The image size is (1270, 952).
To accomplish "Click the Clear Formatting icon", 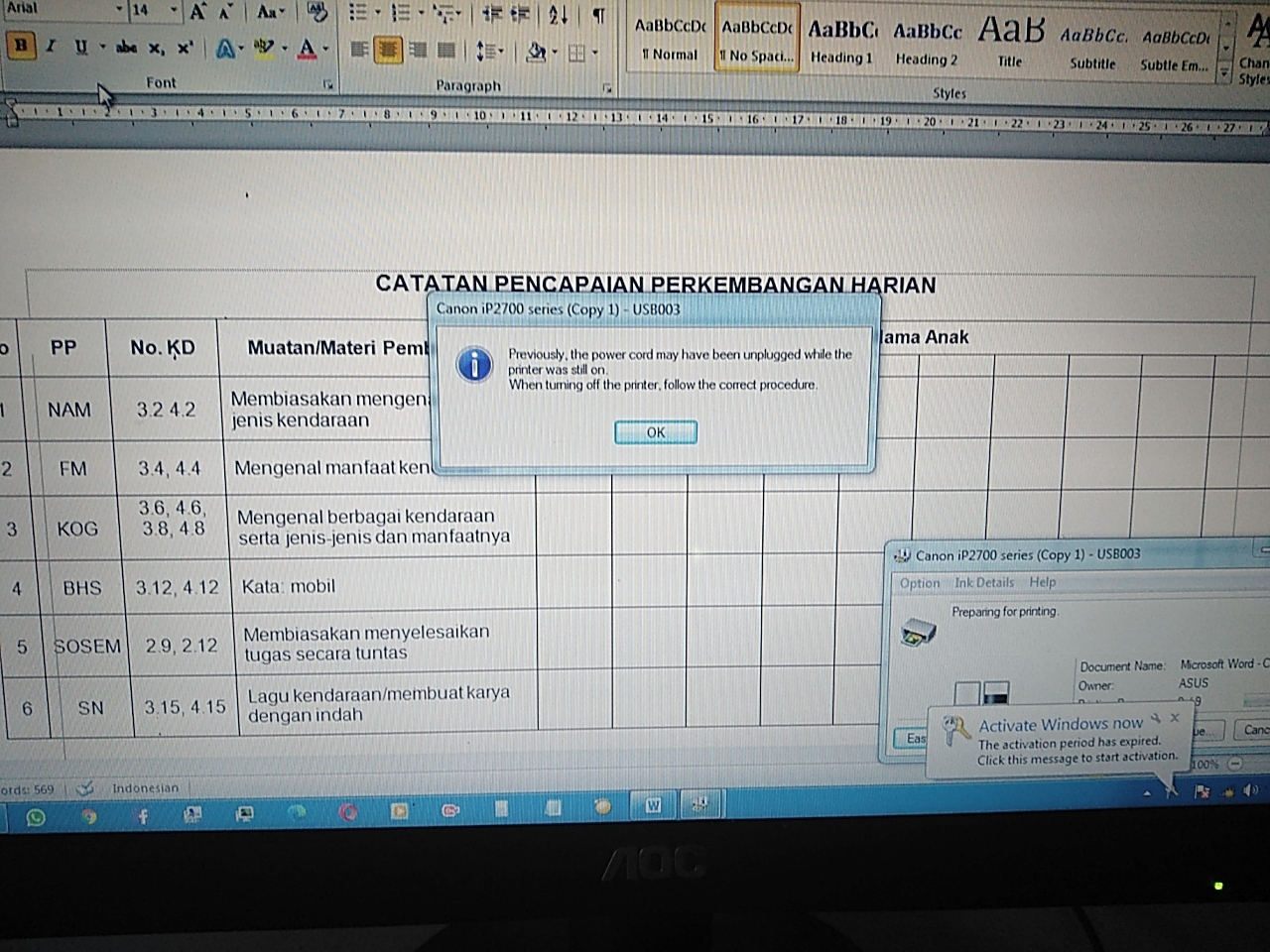I will 317,12.
